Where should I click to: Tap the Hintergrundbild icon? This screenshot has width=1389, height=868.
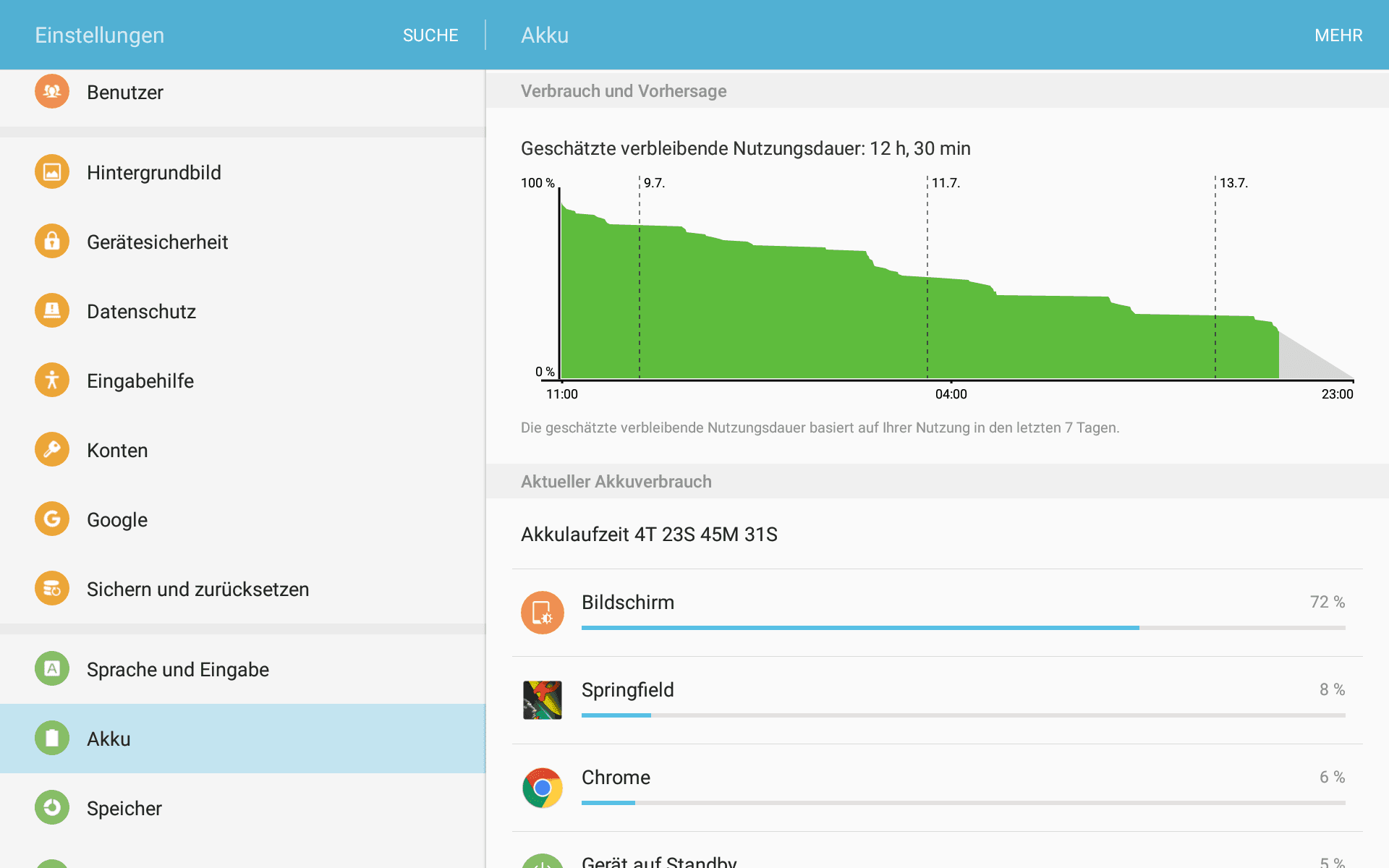pyautogui.click(x=52, y=172)
